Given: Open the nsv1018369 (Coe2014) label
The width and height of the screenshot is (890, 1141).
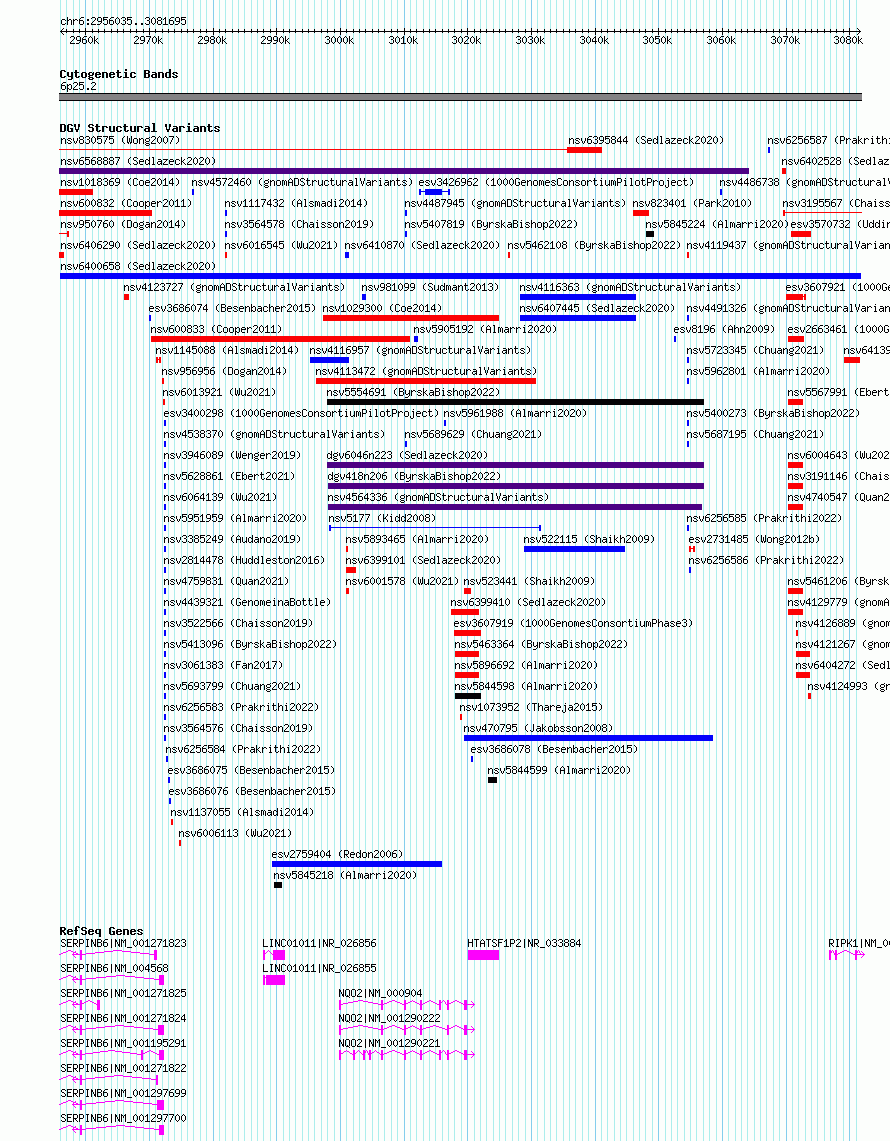Looking at the screenshot, I should pyautogui.click(x=120, y=182).
